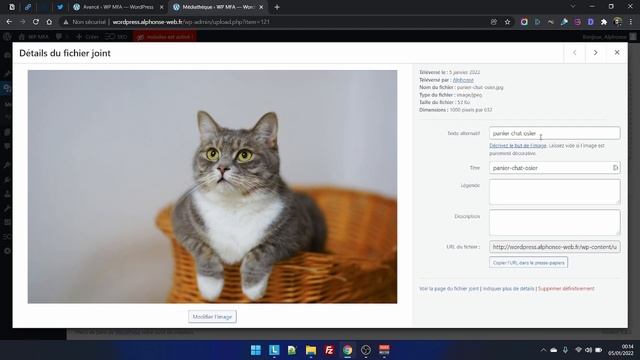The height and width of the screenshot is (360, 640).
Task: Close the Détails du fichier joint dialog
Action: click(617, 53)
